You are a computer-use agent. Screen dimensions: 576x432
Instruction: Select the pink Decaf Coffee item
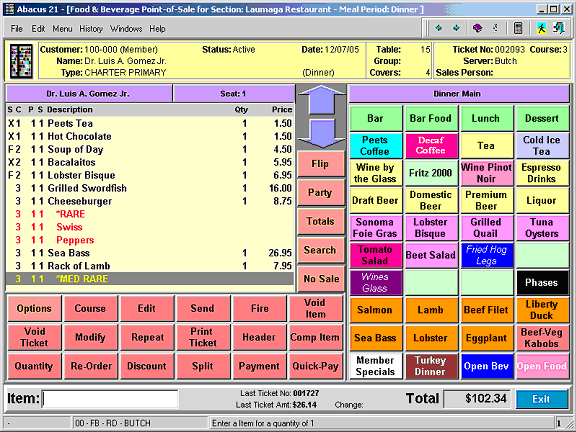(x=431, y=145)
